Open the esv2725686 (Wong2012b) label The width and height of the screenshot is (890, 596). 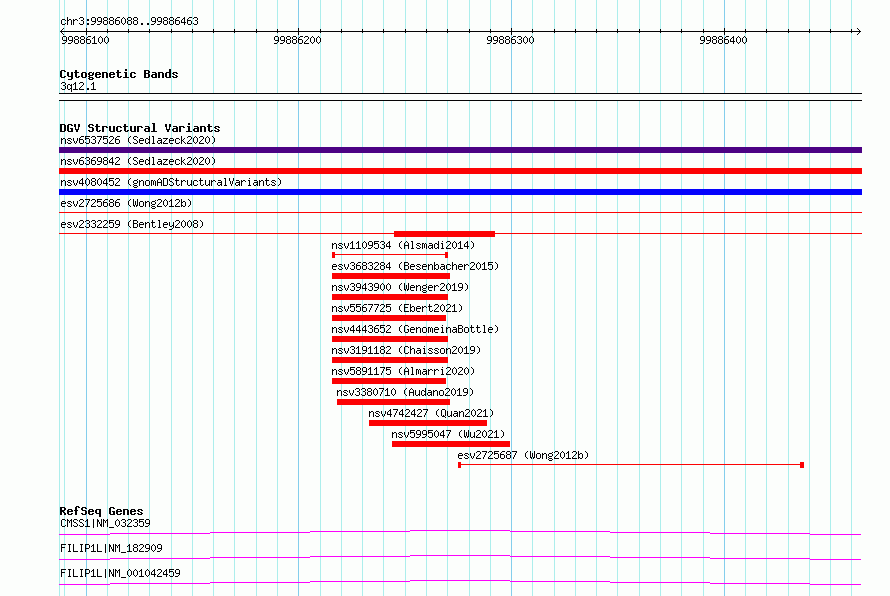(x=126, y=203)
